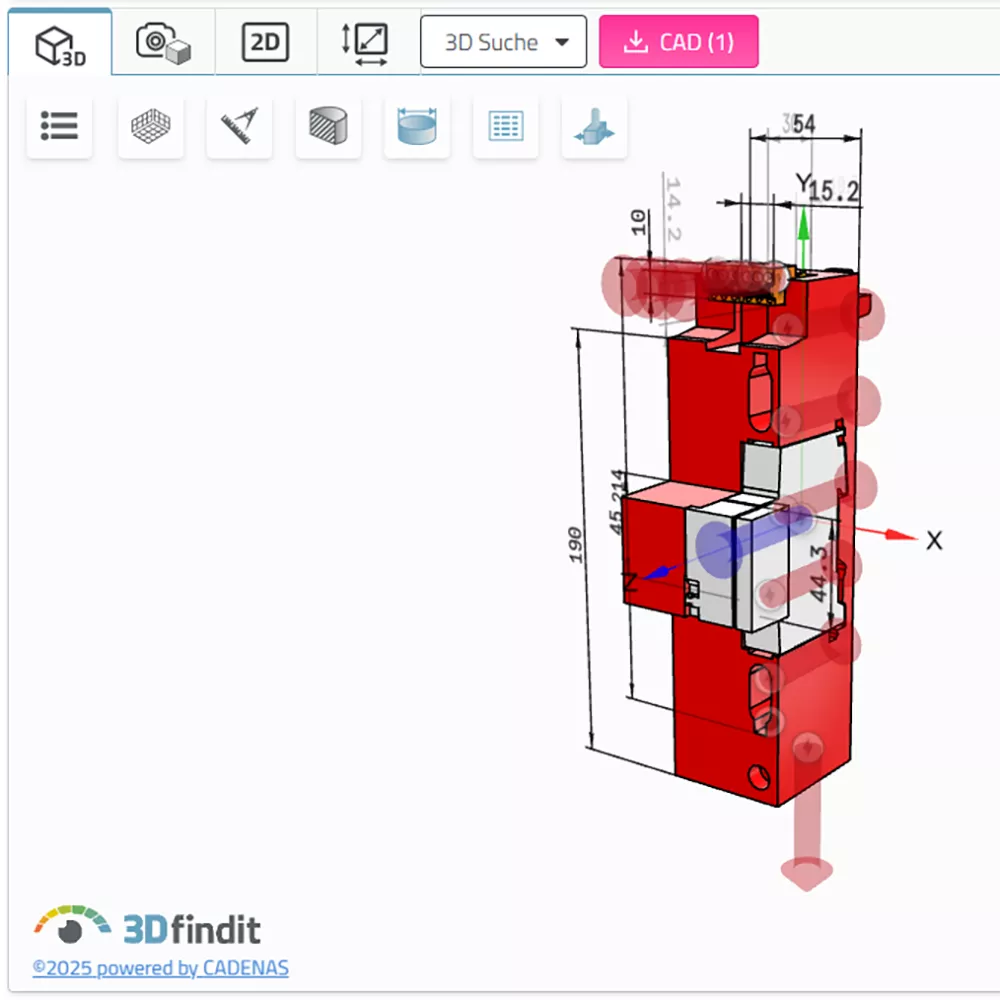
Task: Download the model with CAD (1) button
Action: [678, 42]
